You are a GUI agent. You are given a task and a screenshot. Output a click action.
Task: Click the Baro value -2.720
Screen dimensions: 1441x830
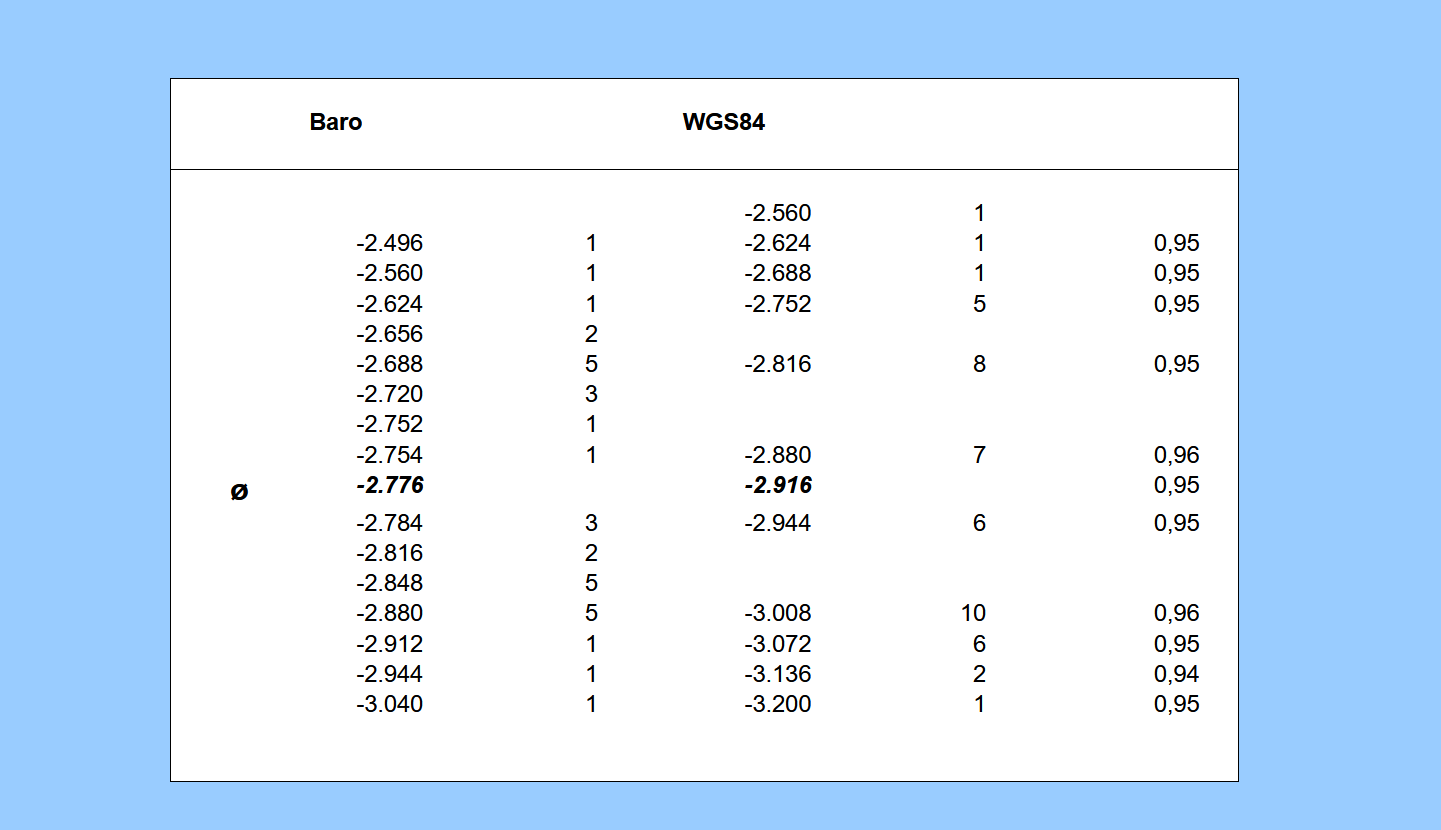click(x=389, y=394)
